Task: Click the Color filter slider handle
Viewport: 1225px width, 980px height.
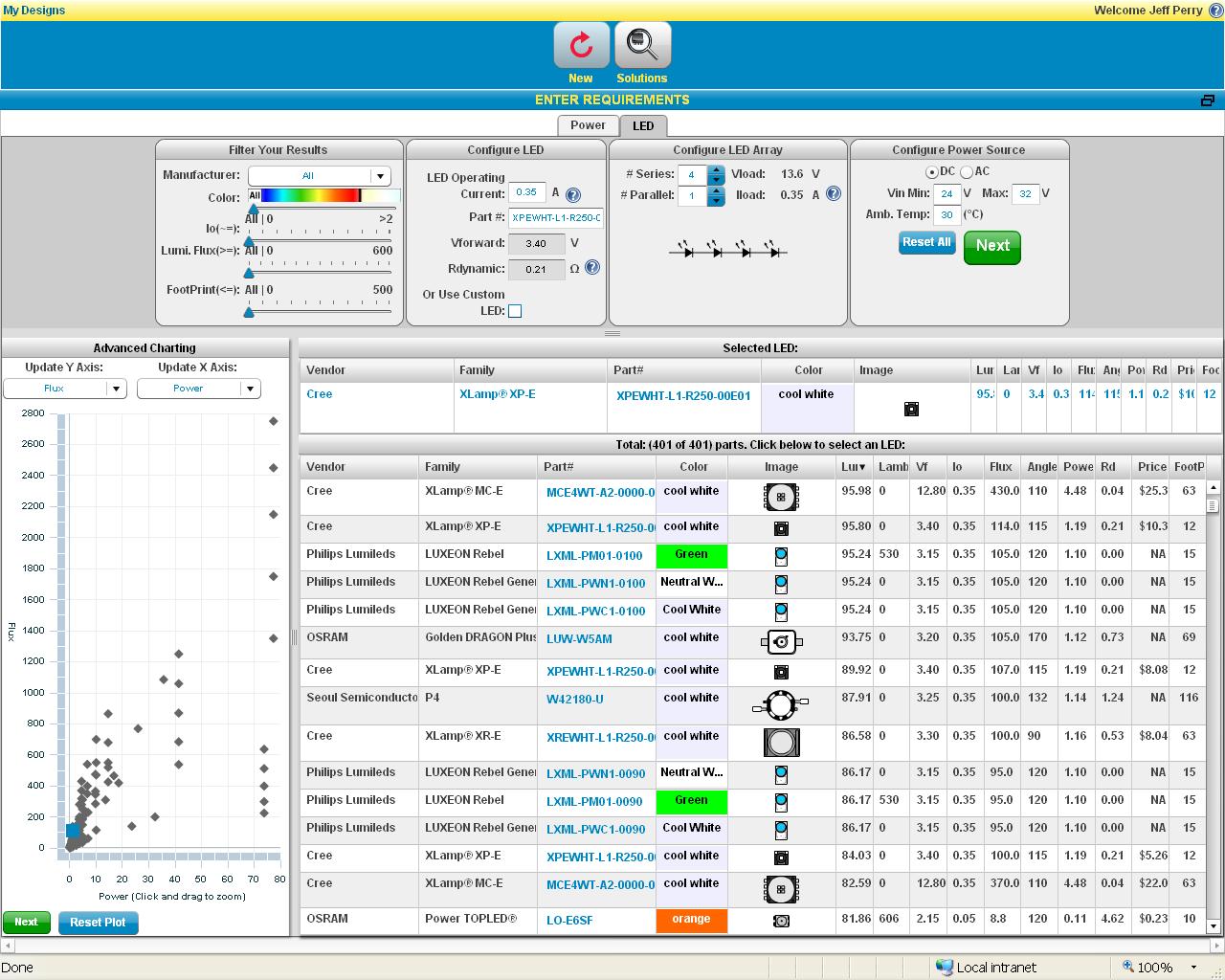Action: [x=254, y=209]
